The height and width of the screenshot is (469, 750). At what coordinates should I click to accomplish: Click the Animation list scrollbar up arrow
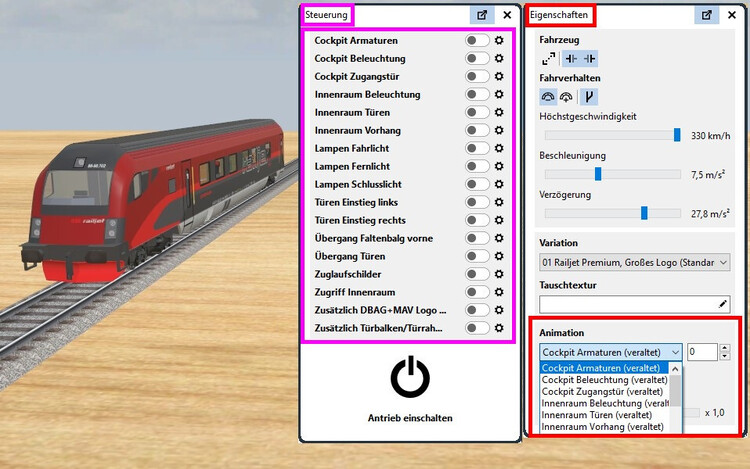pyautogui.click(x=675, y=369)
